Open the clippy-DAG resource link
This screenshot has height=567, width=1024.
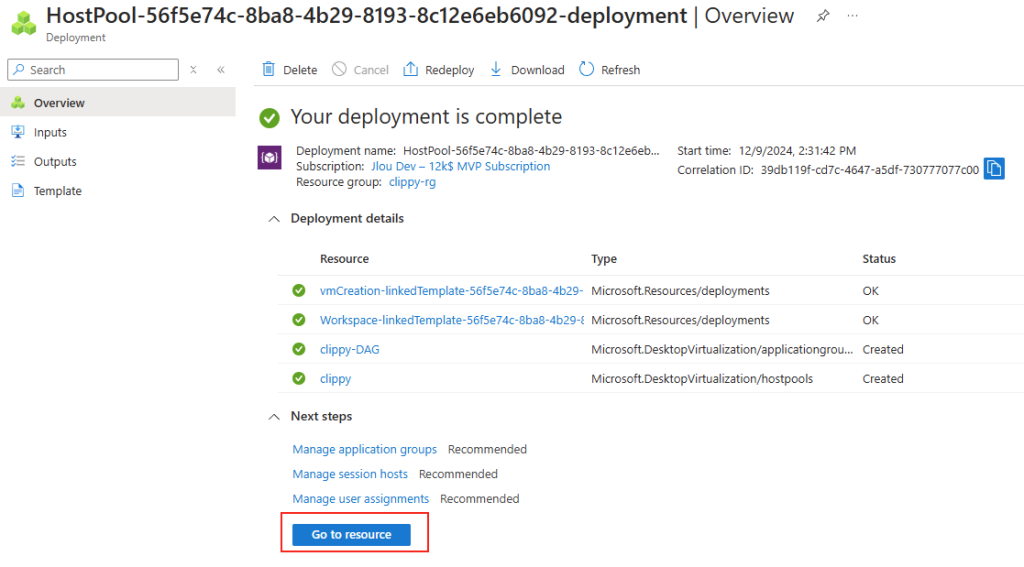[349, 349]
